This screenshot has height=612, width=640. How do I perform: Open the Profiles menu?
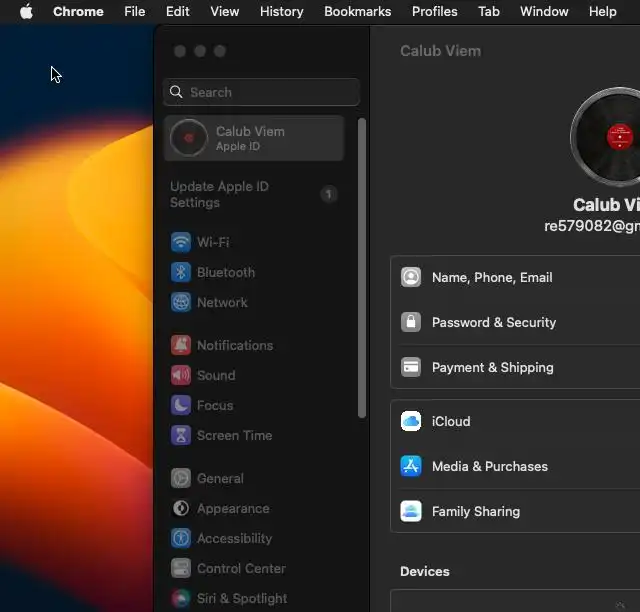point(435,11)
